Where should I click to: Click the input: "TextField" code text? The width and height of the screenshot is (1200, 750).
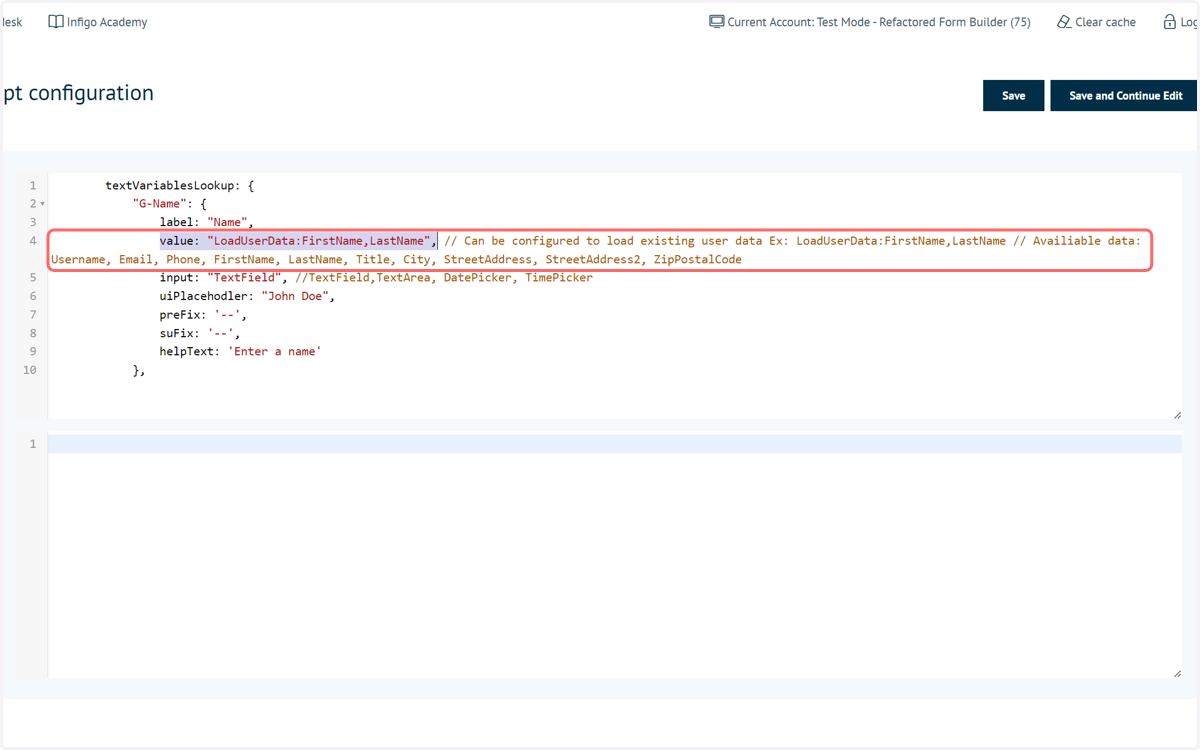224,278
